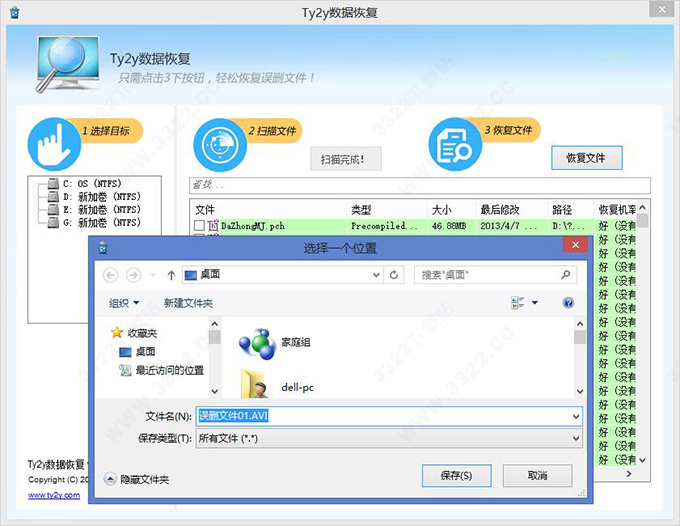
Task: Click the 2013/4/7 modified date cell
Action: pyautogui.click(x=508, y=226)
